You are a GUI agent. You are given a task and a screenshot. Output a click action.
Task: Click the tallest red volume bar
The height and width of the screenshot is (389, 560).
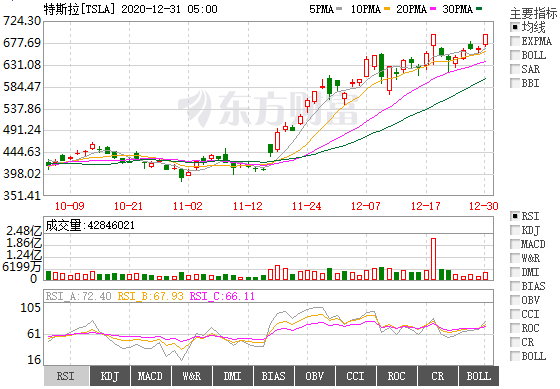(434, 259)
